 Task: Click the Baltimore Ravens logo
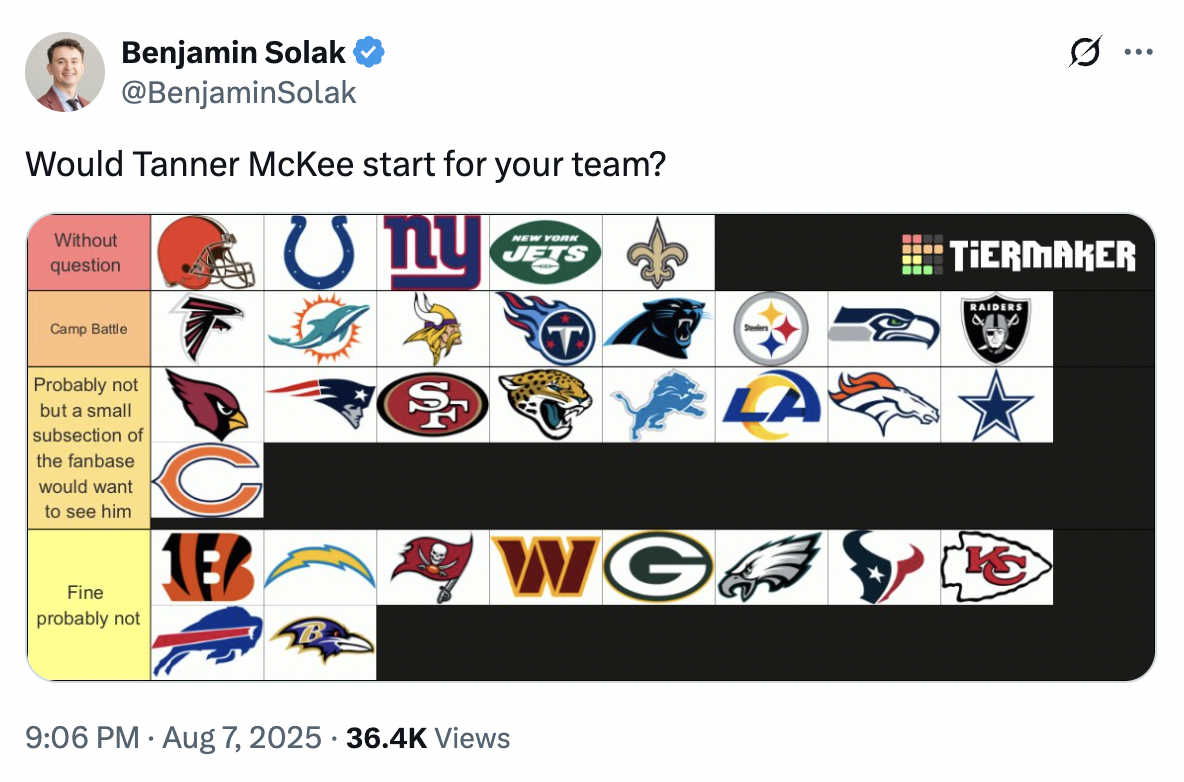(319, 642)
